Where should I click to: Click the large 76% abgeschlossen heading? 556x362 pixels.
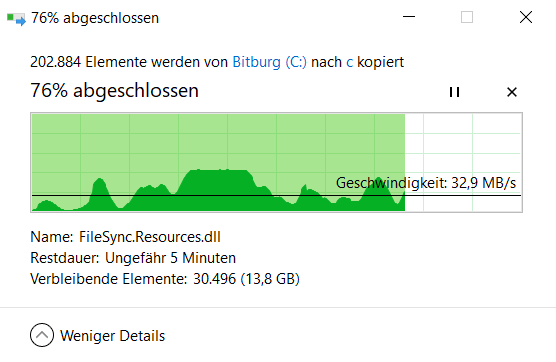pos(115,90)
